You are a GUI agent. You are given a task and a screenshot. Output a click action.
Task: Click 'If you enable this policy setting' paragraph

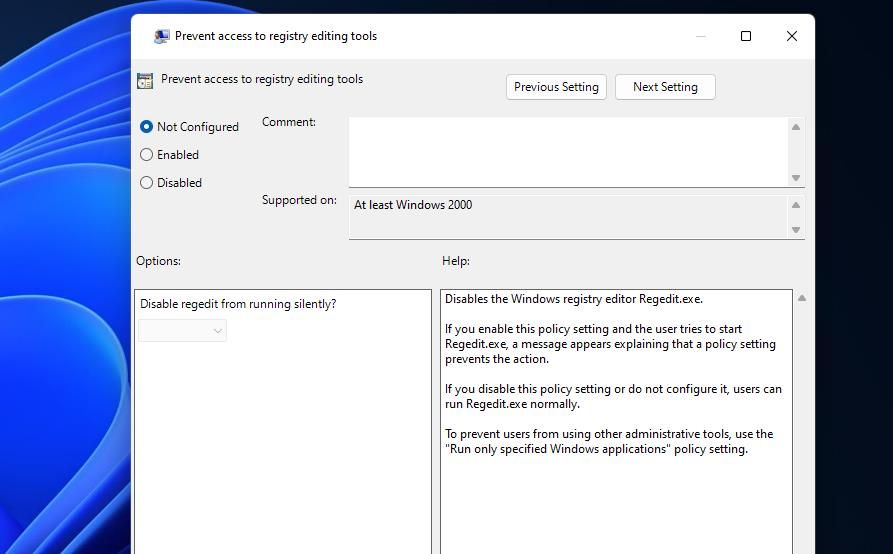pos(610,344)
